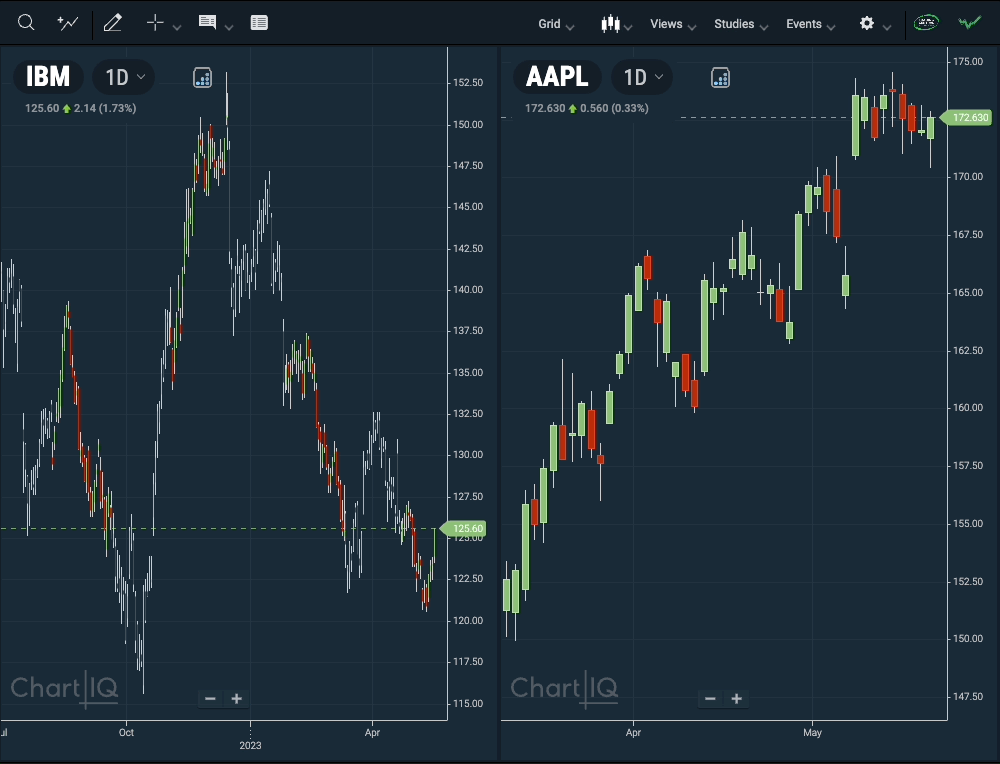
Task: Click the AAPL chart legend icon
Action: 720,77
